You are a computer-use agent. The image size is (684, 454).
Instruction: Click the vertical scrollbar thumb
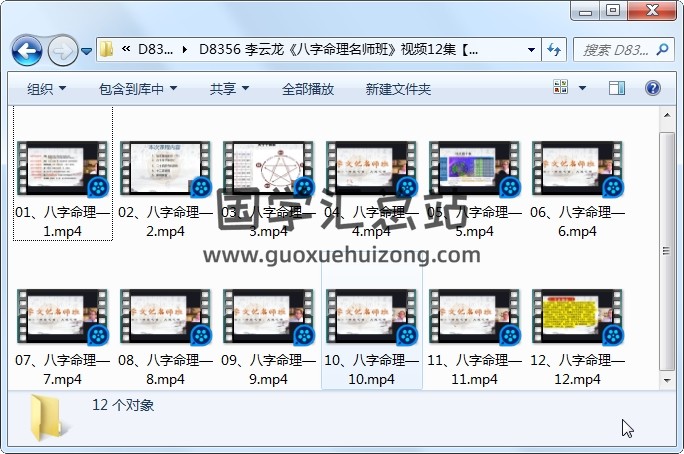click(x=667, y=251)
